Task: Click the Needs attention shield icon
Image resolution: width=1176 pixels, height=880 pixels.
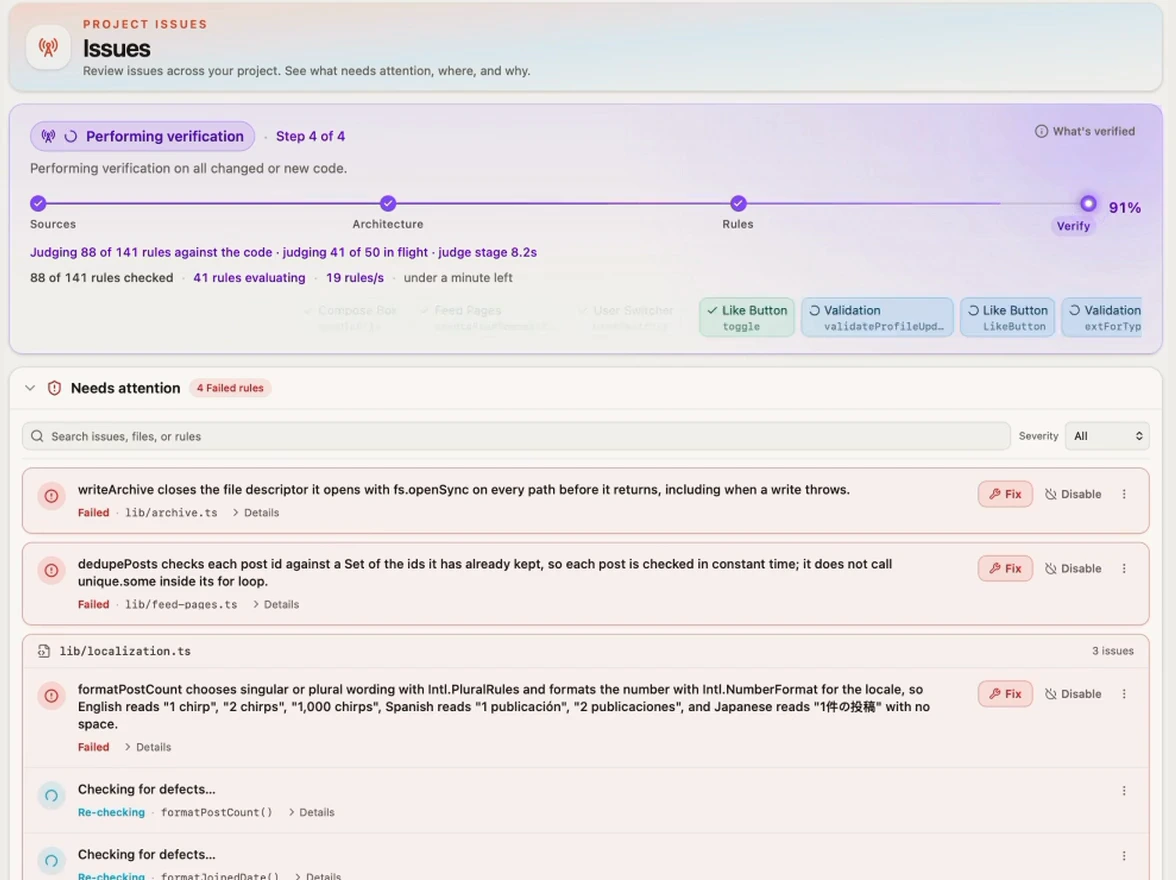Action: (x=54, y=388)
